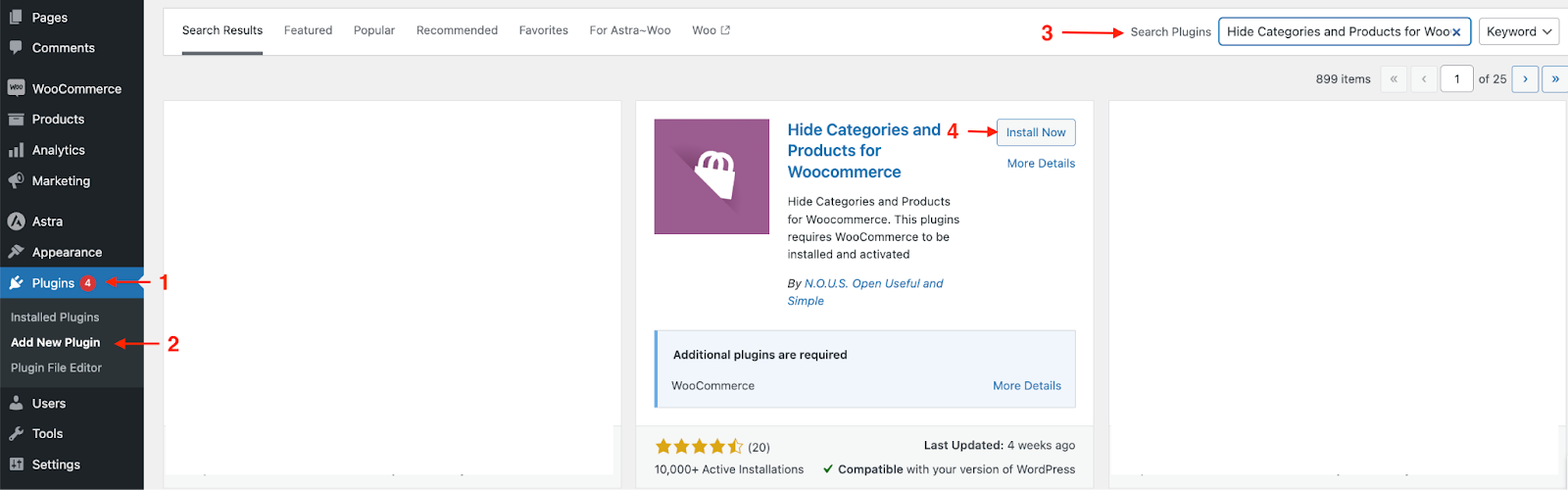This screenshot has height=490, width=1568.
Task: Click the Tools wrench icon
Action: click(16, 433)
